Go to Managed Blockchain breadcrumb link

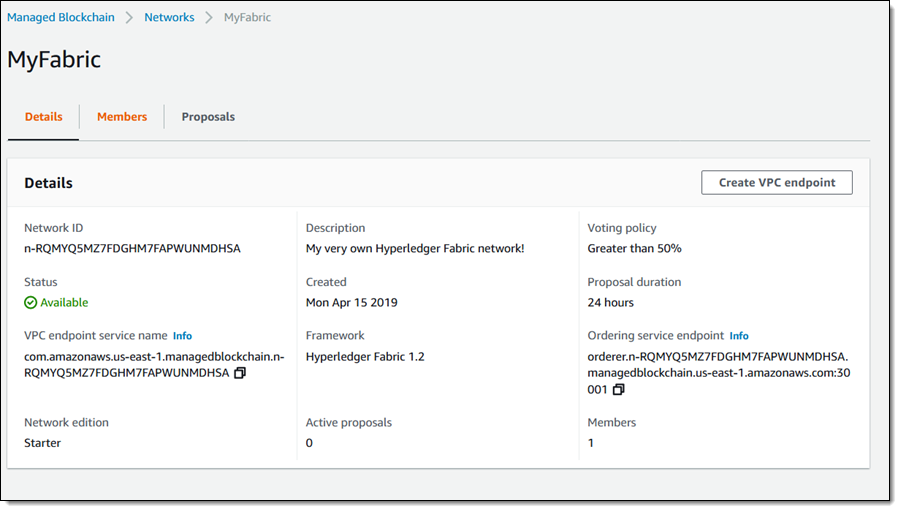(x=61, y=18)
